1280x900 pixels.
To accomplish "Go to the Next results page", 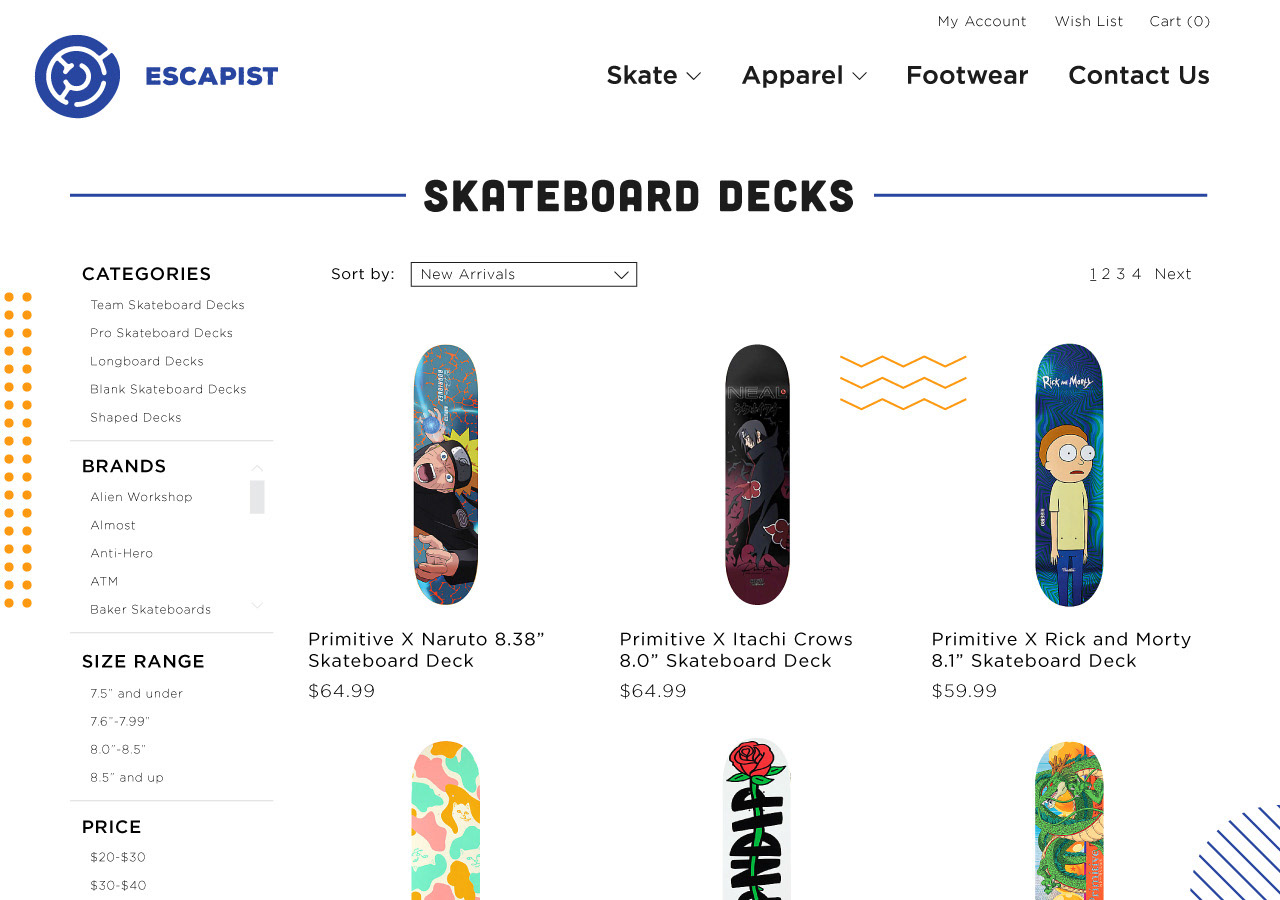I will pos(1172,274).
